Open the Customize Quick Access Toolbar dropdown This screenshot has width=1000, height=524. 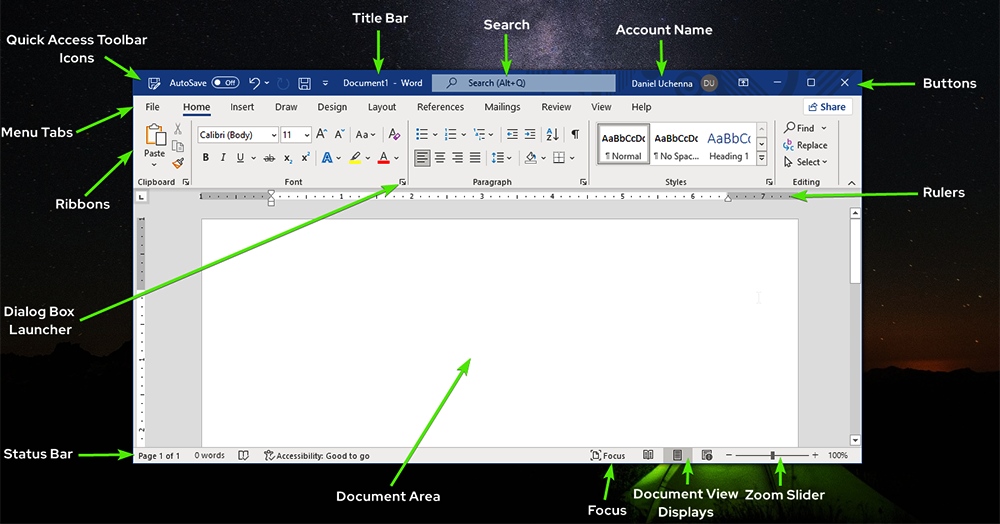pyautogui.click(x=325, y=83)
